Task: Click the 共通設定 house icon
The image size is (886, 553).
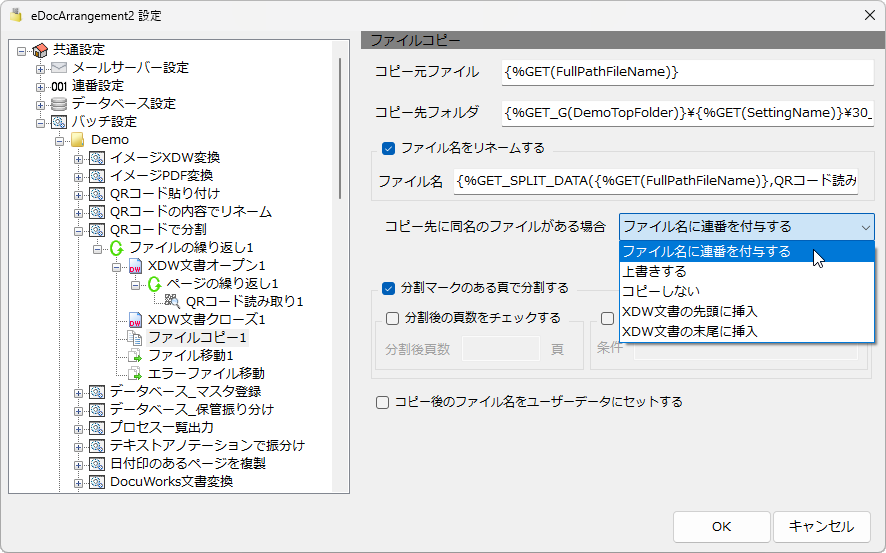Action: [x=40, y=50]
